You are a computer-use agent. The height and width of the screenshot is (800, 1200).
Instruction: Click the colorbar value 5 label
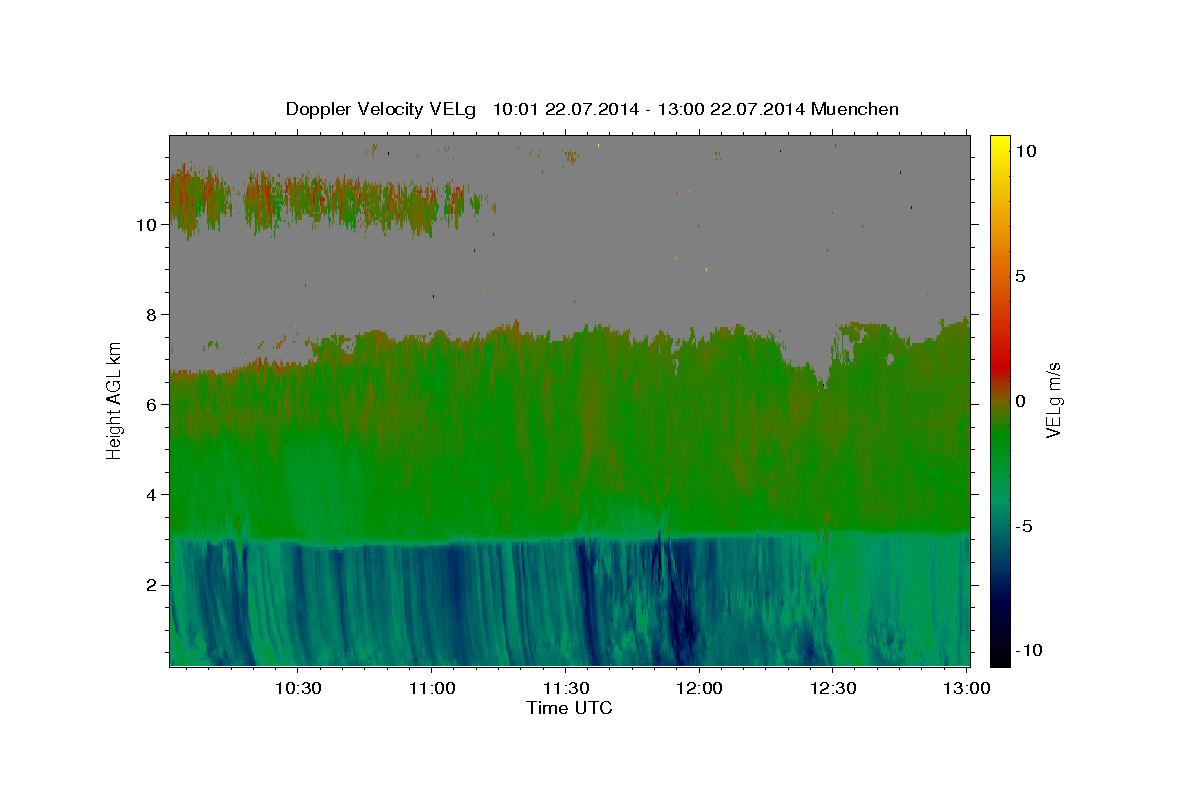point(1020,276)
